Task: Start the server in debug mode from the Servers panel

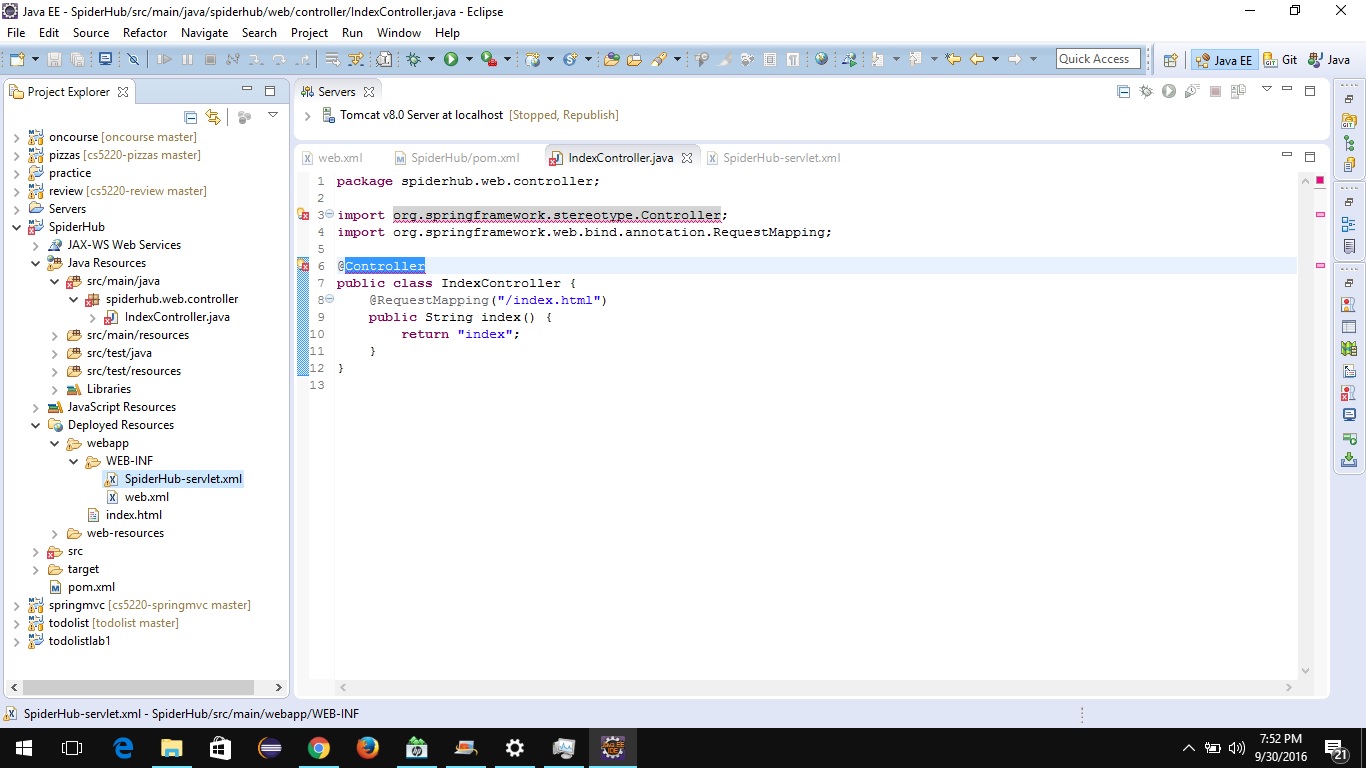Action: coord(1146,92)
